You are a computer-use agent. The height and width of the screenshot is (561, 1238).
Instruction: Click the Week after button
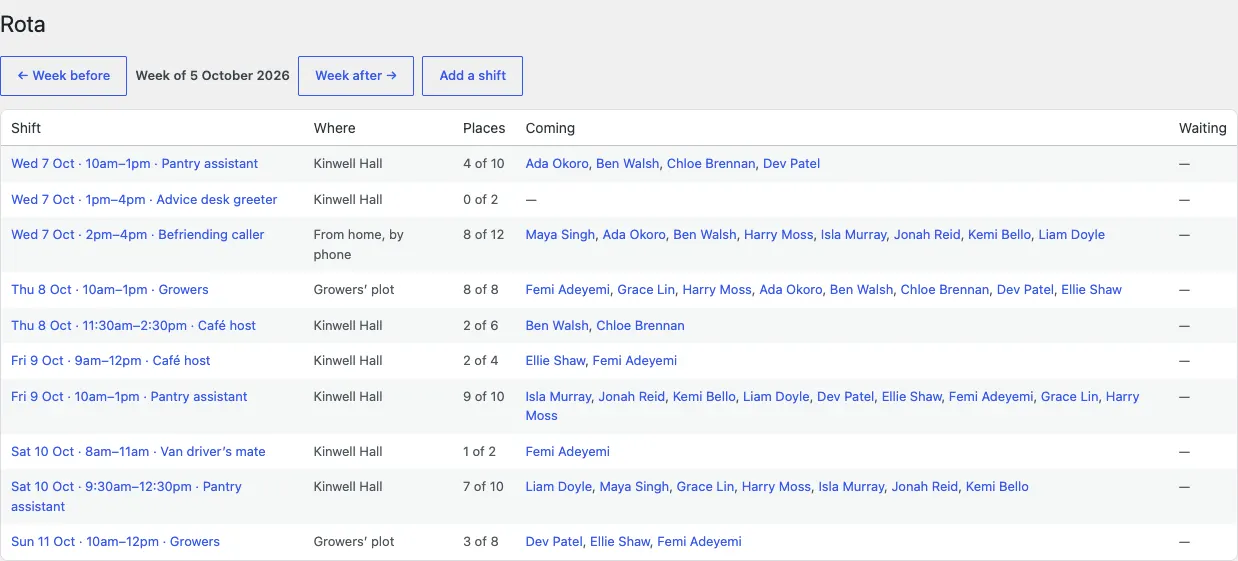[356, 76]
